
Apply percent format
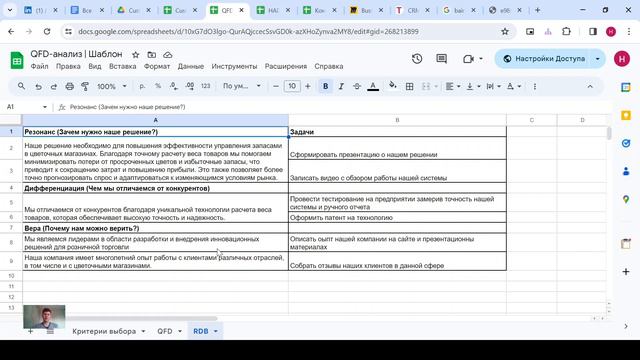(158, 86)
